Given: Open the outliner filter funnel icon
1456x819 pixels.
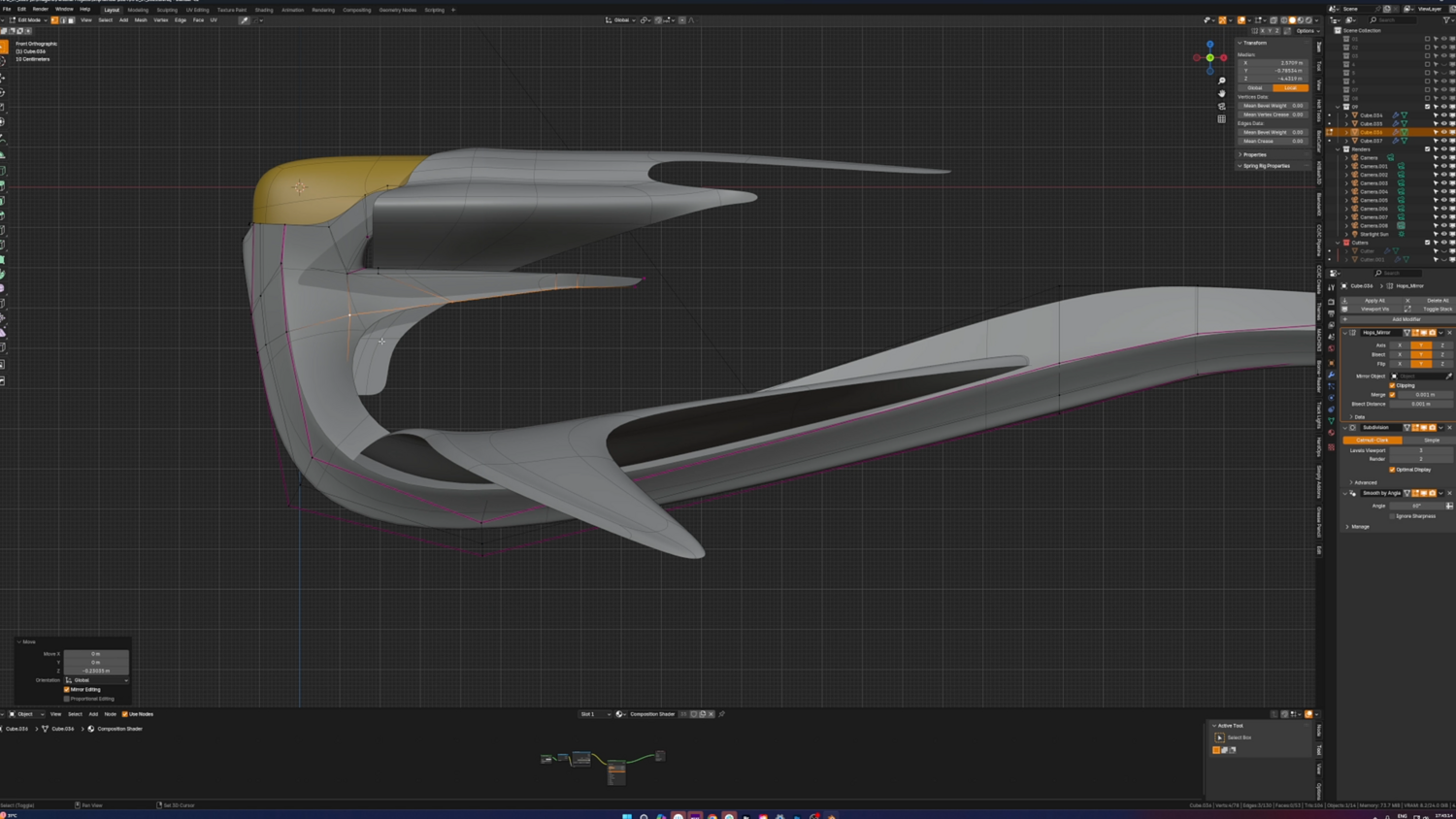Looking at the screenshot, I should tap(1448, 19).
